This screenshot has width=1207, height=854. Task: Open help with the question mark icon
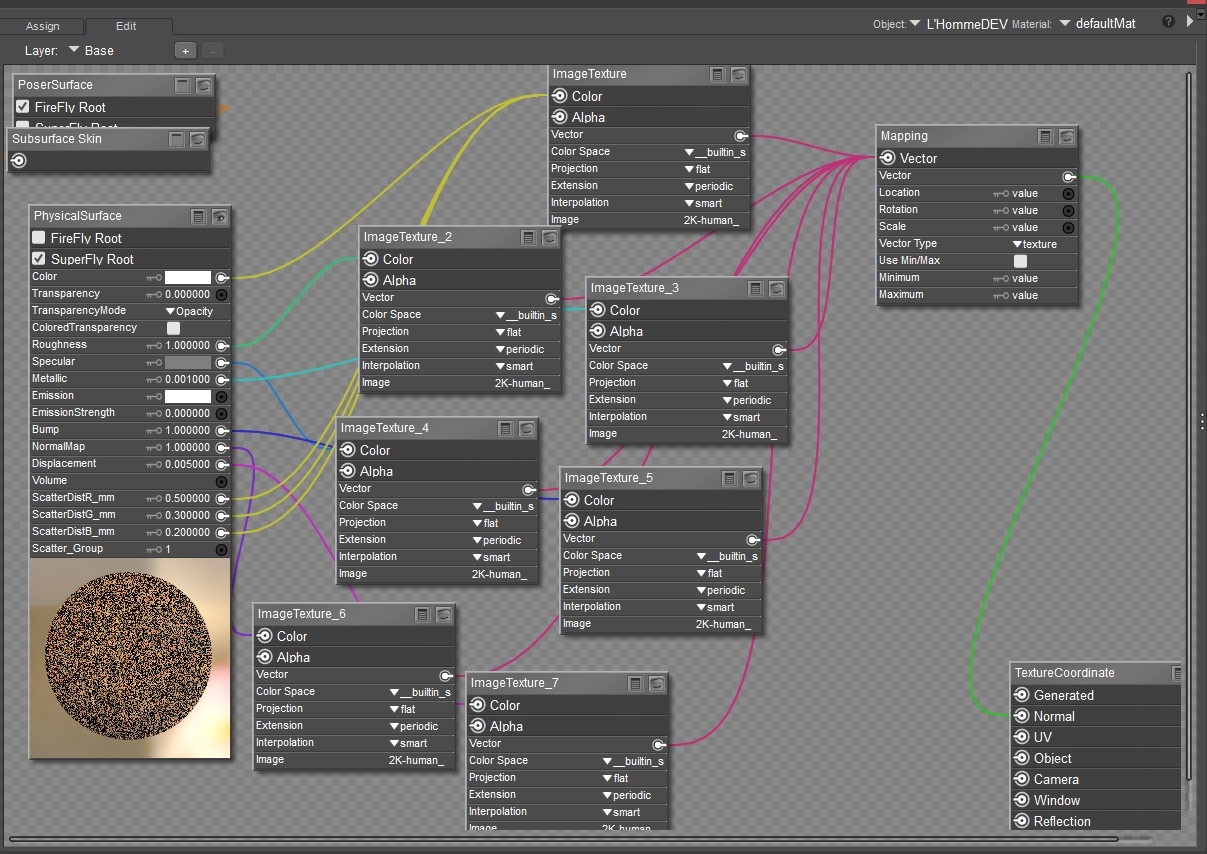[1168, 22]
